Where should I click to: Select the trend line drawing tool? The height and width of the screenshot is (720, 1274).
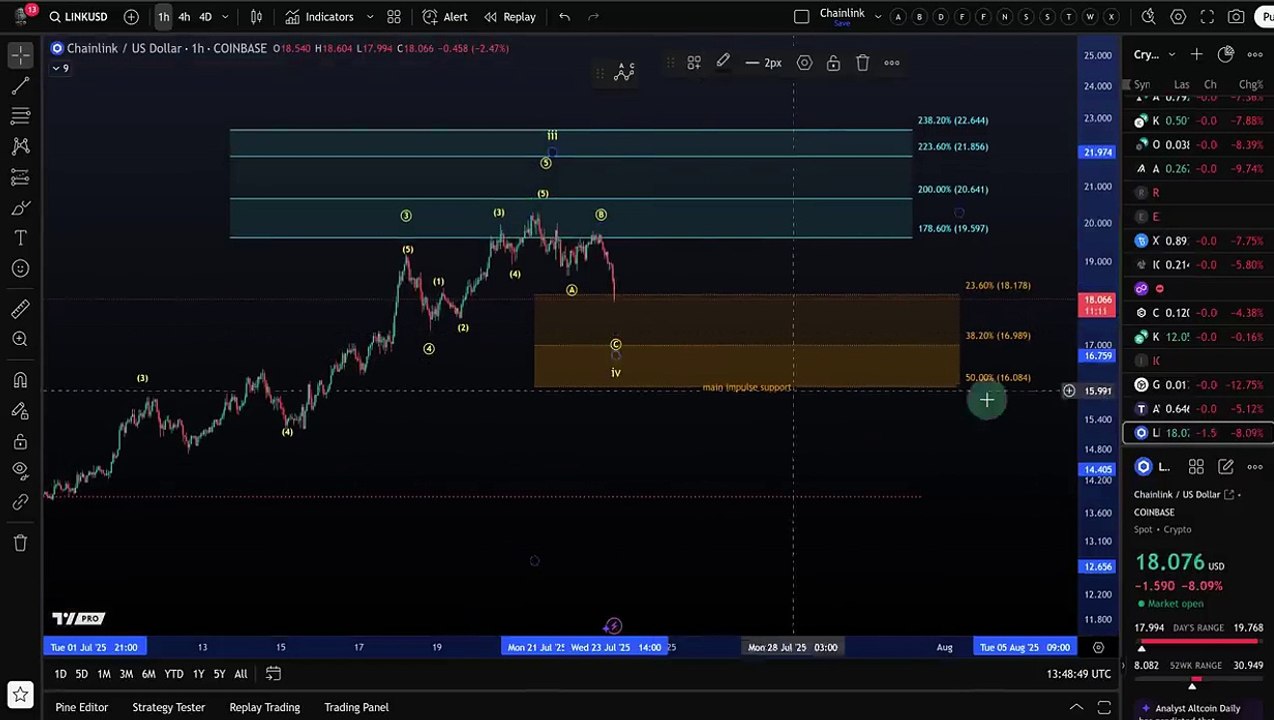click(x=20, y=86)
